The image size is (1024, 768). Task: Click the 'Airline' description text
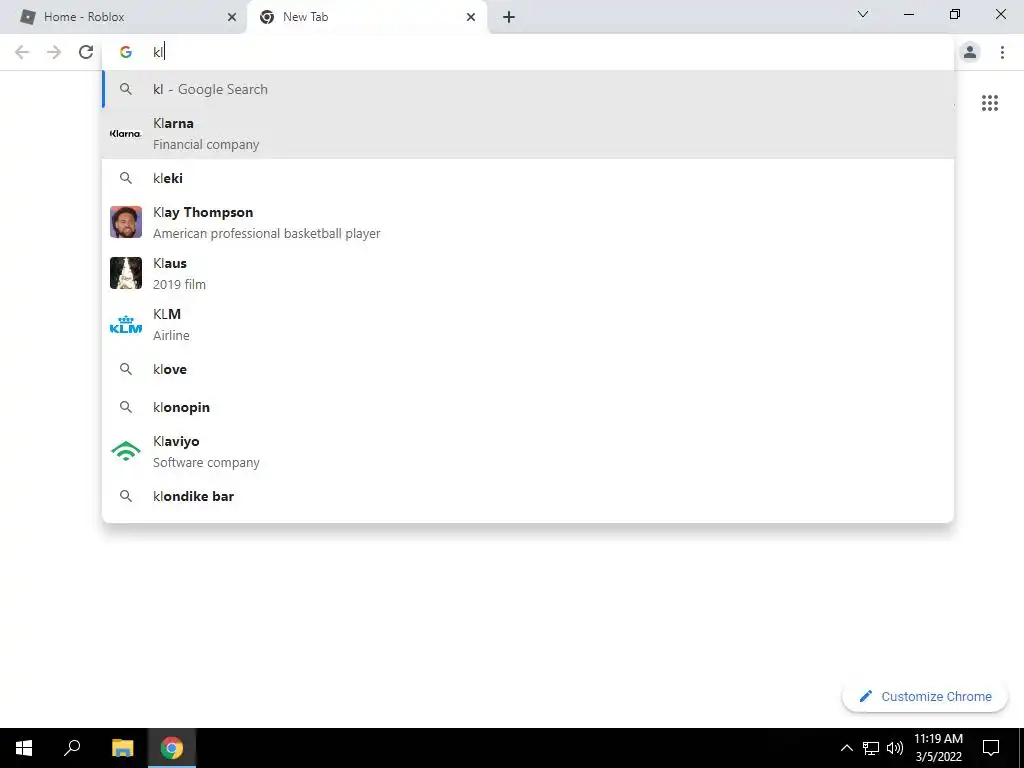[171, 335]
